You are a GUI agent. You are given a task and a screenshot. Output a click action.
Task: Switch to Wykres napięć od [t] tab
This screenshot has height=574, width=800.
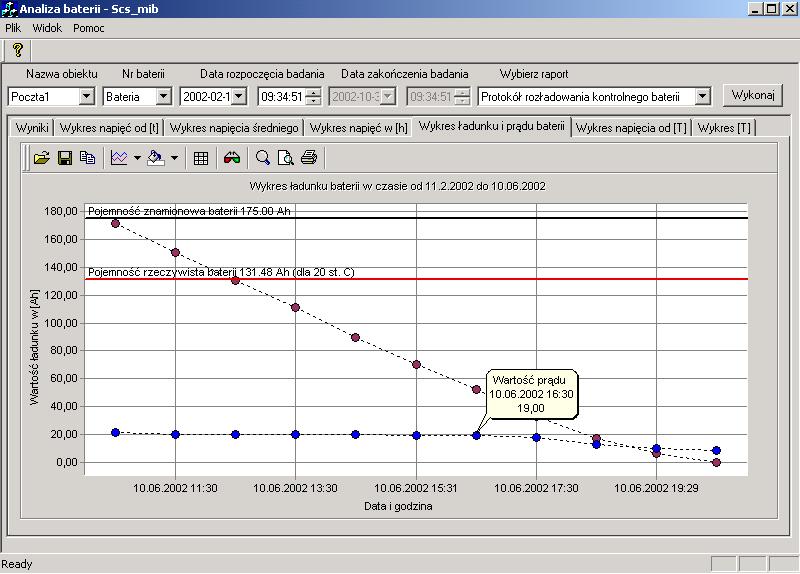click(109, 128)
